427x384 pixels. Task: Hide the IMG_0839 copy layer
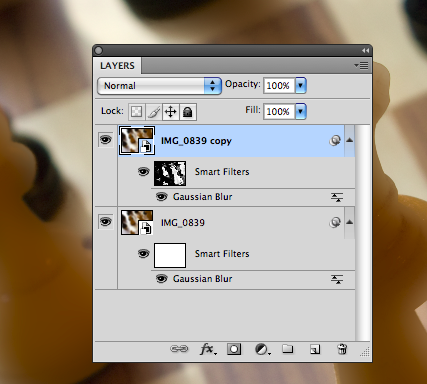pos(106,140)
